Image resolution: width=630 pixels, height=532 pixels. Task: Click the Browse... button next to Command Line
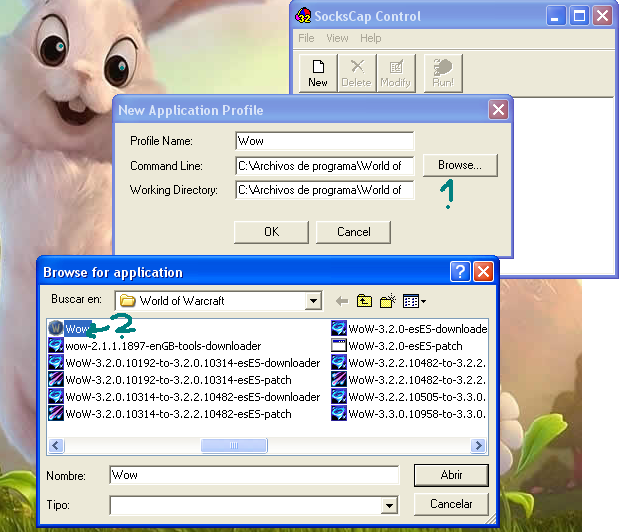460,165
